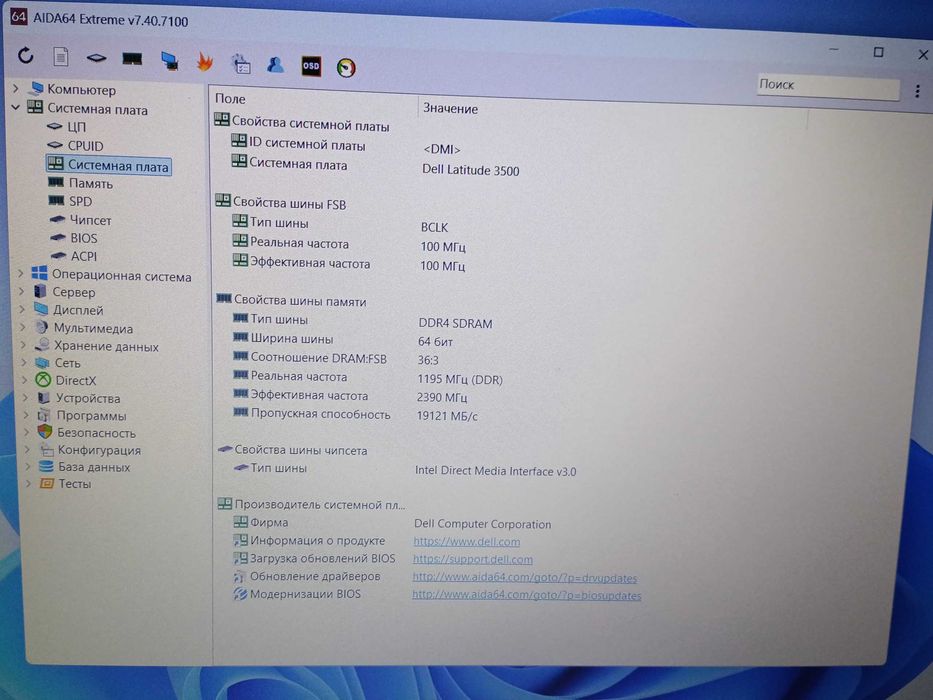Select Безопасность in the tree
Image resolution: width=933 pixels, height=700 pixels.
point(96,432)
